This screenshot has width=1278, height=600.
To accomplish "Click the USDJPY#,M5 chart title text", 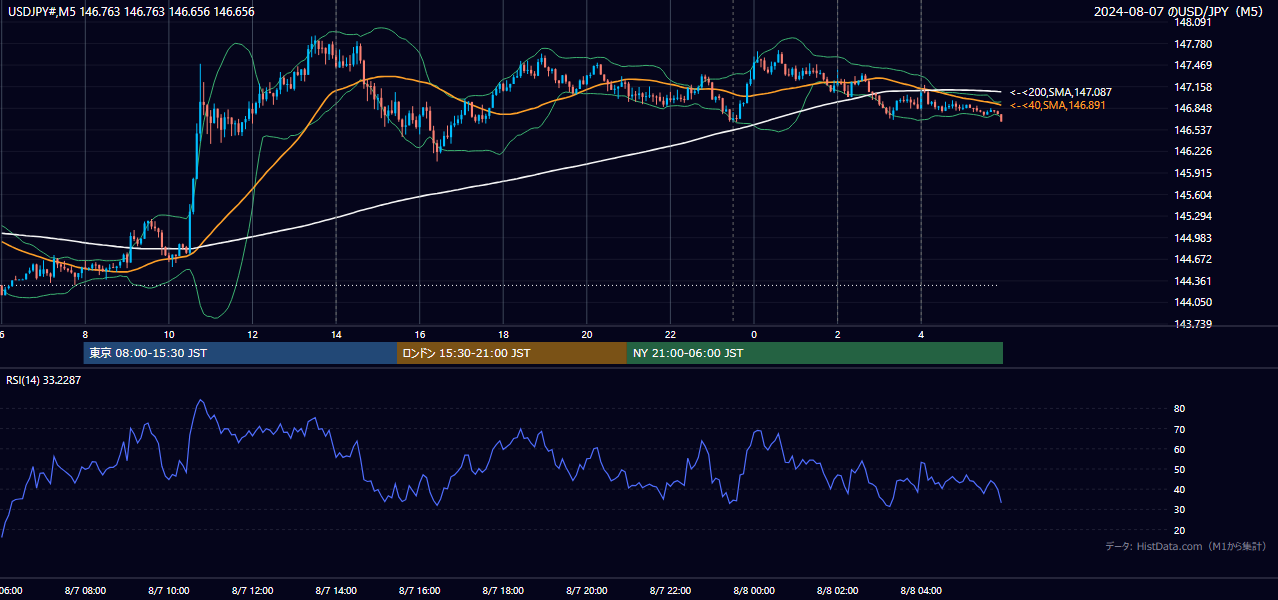I will click(x=130, y=12).
